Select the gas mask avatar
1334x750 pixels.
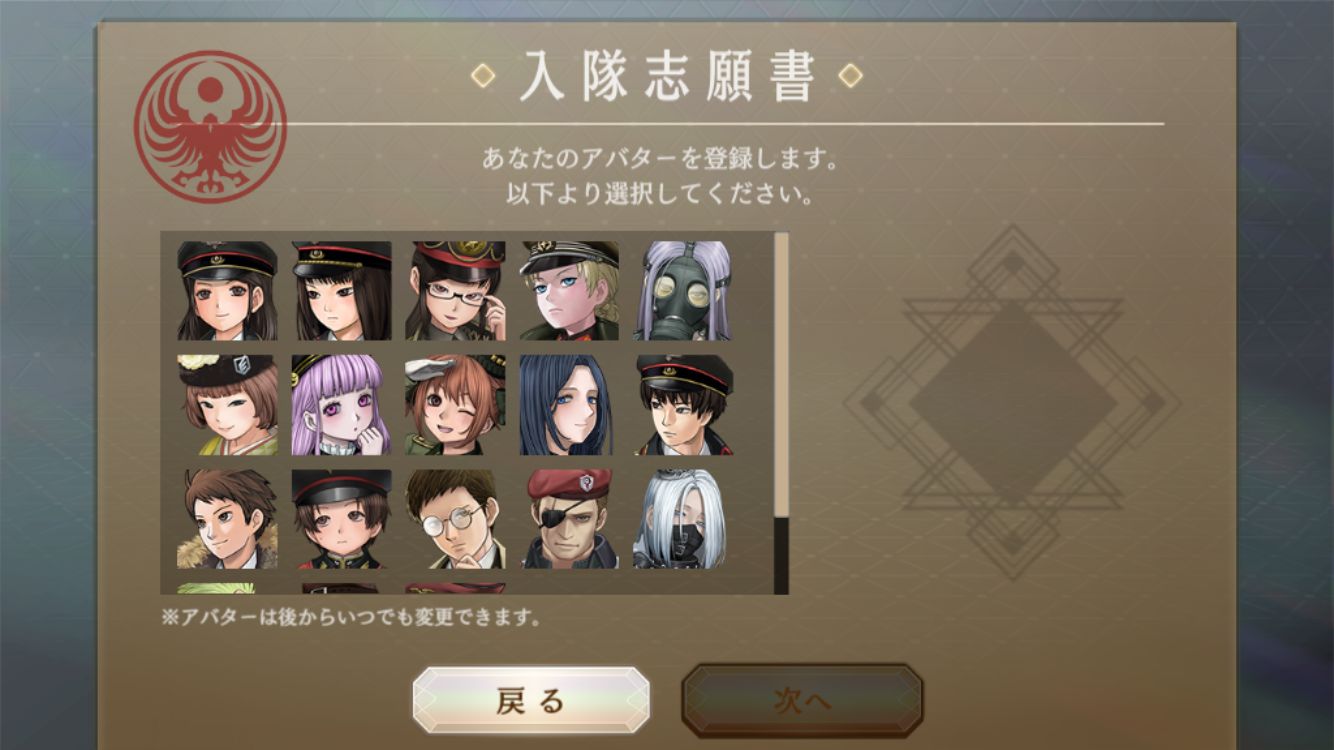(x=683, y=290)
